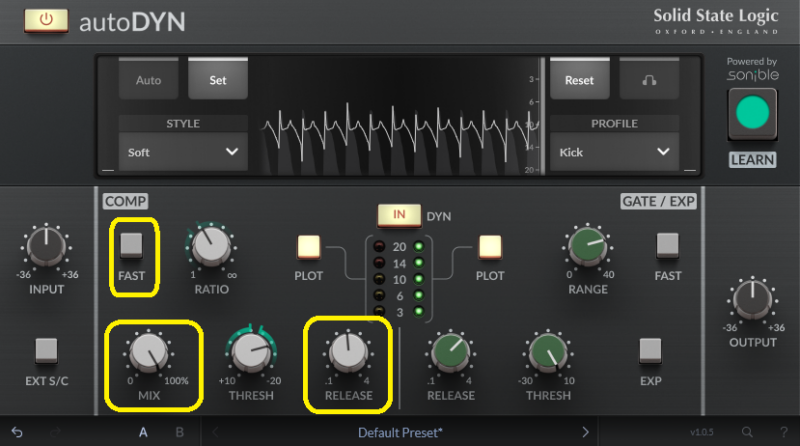Open the search magnifier icon
Image resolution: width=800 pixels, height=446 pixels.
pos(747,432)
